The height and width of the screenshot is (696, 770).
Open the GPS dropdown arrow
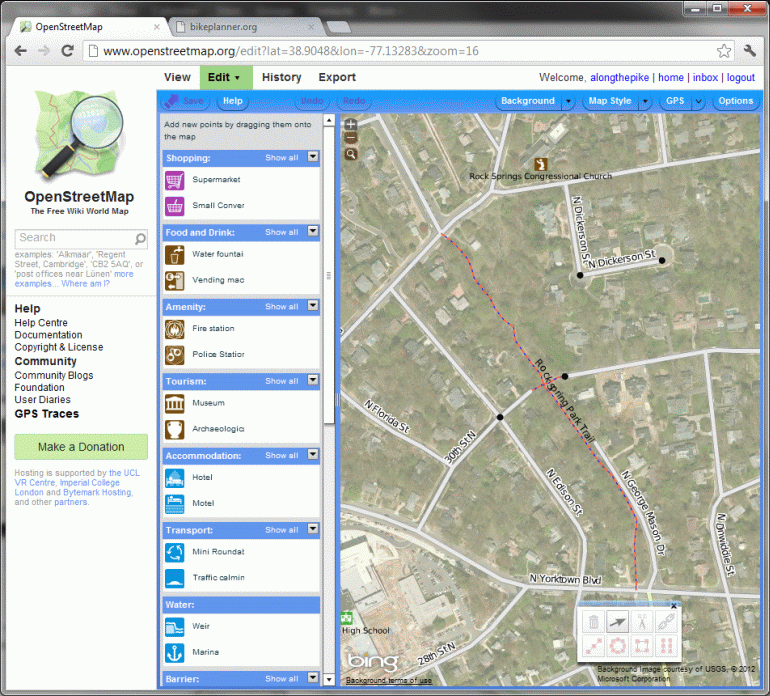pyautogui.click(x=698, y=102)
